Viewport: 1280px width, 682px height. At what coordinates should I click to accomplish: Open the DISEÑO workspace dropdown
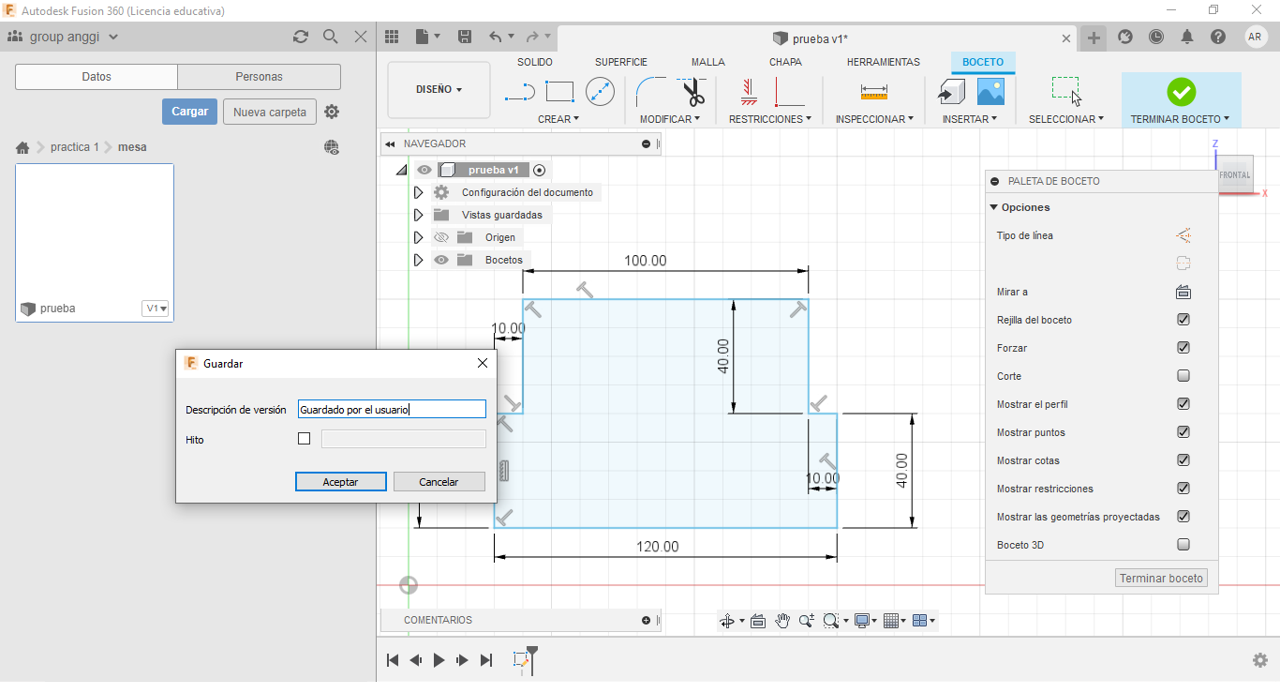tap(438, 89)
